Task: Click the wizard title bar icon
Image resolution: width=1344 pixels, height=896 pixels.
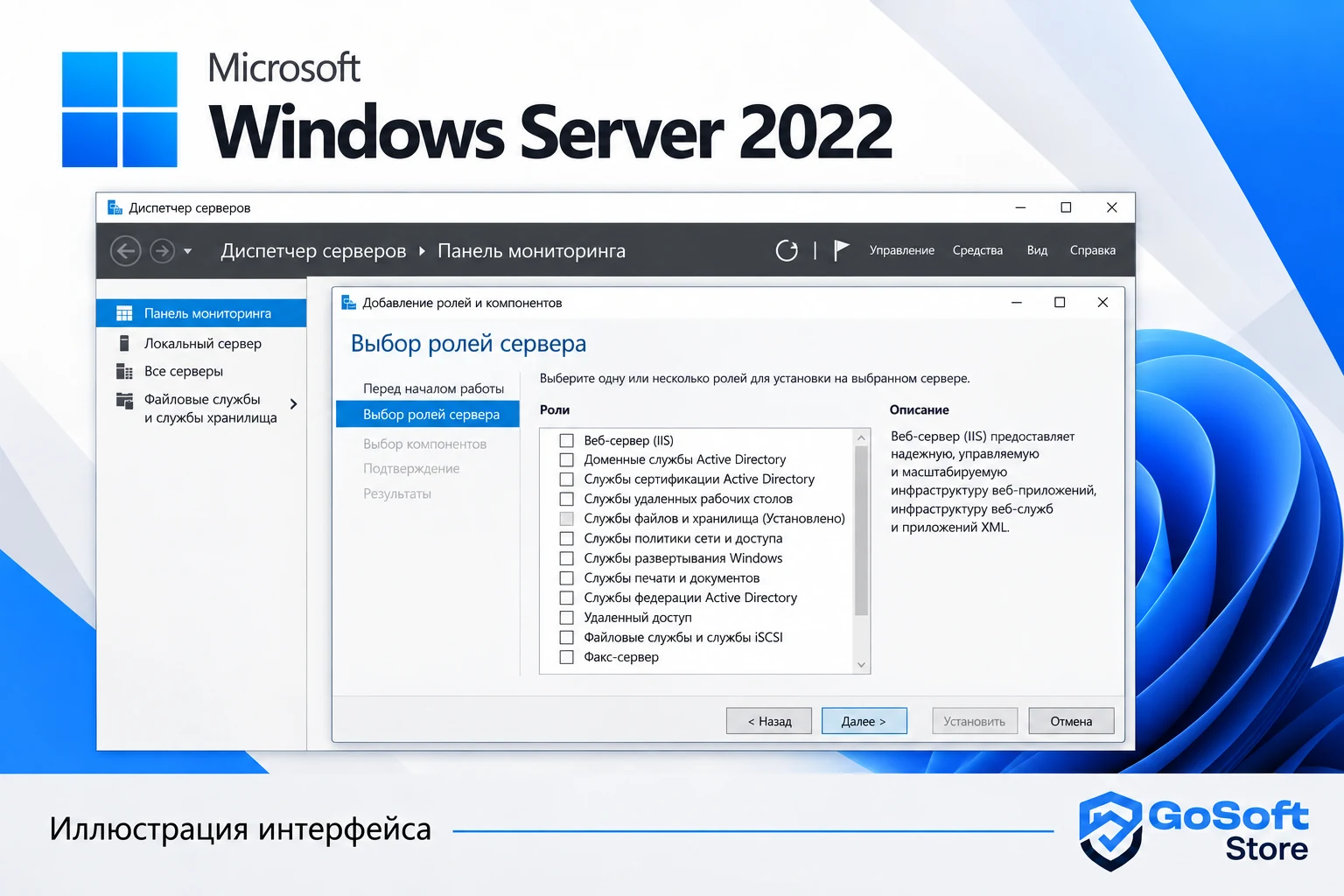Action: tap(348, 303)
